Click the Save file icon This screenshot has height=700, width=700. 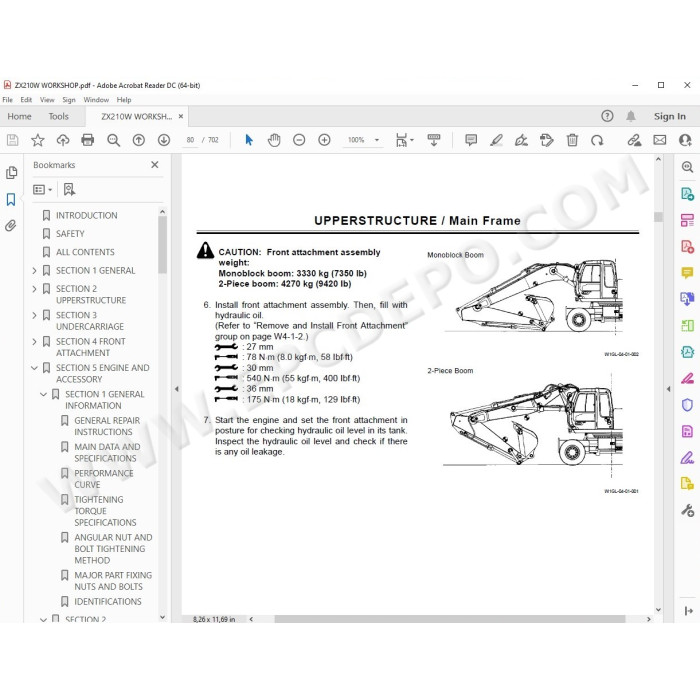coord(12,140)
